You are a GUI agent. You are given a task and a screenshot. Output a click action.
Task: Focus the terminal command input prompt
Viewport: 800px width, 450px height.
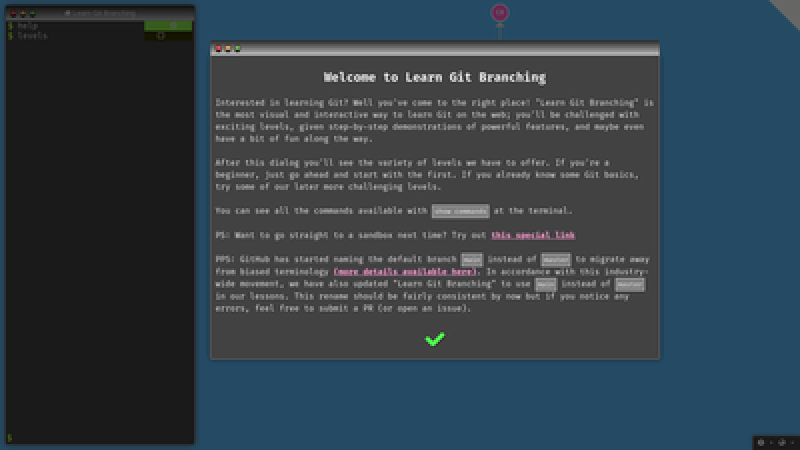tap(100, 437)
